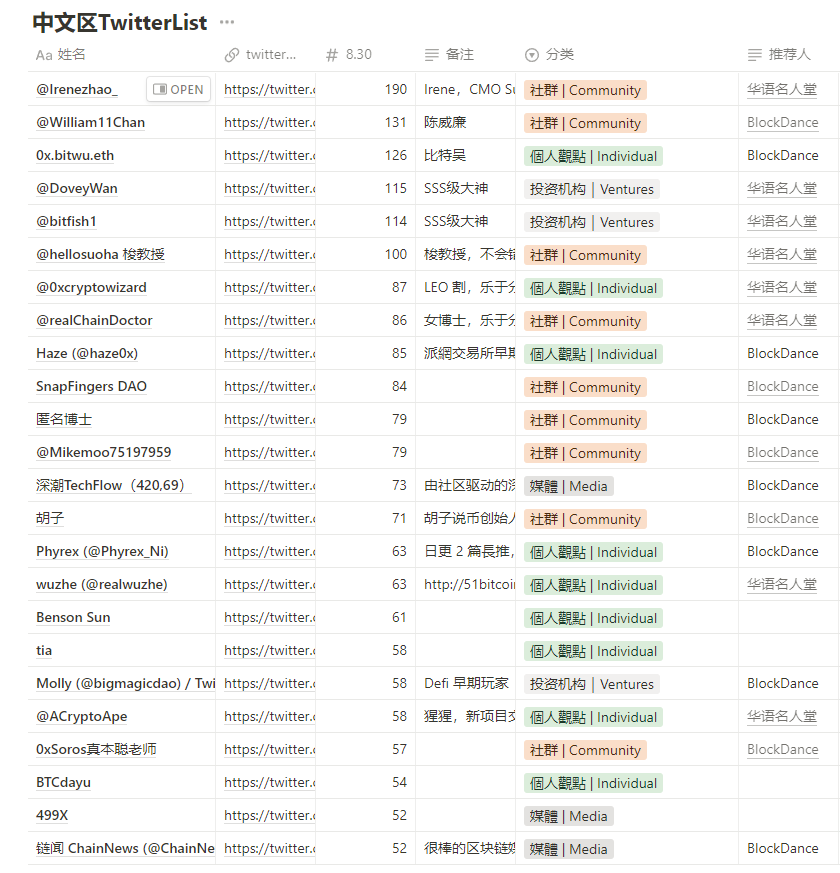Select the Haze (@haze0x) name cell
The height and width of the screenshot is (873, 840).
pyautogui.click(x=121, y=354)
